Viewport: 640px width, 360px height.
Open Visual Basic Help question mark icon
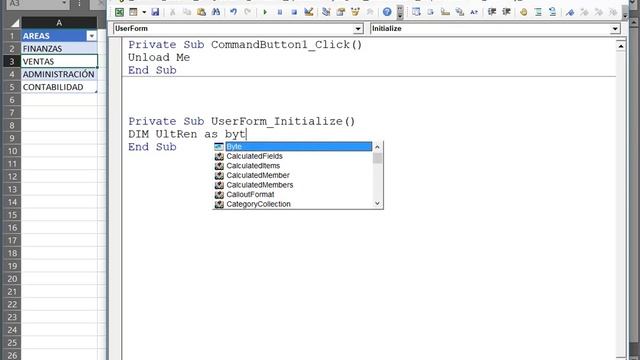tap(387, 12)
